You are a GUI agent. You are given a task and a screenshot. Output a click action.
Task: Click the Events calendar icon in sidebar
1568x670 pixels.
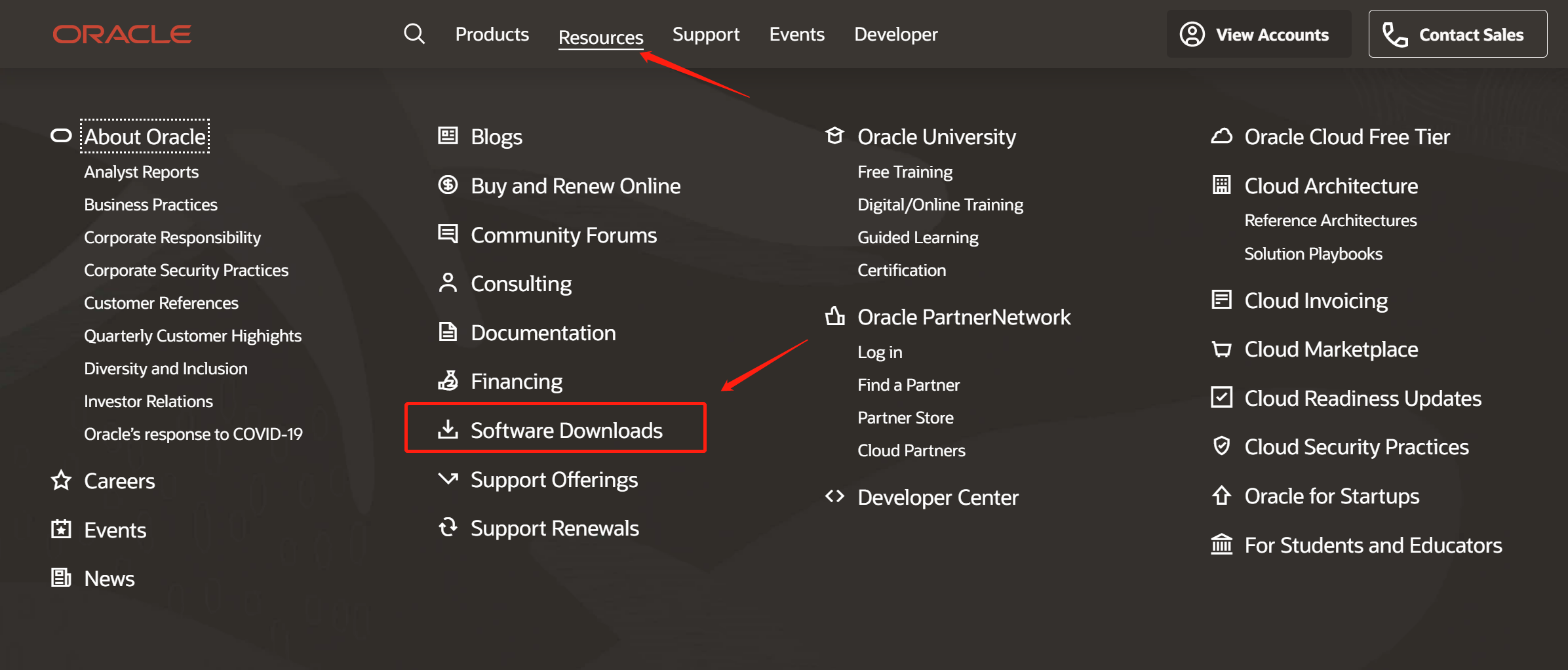[61, 529]
